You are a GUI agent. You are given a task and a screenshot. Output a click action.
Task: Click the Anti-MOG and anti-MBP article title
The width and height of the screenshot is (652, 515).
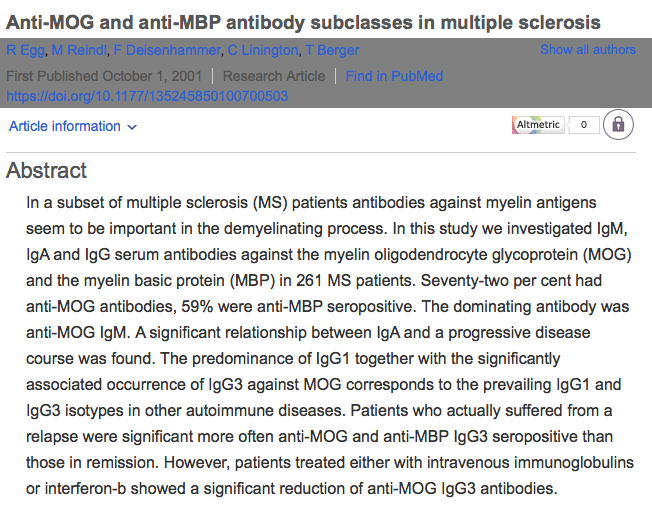click(x=304, y=21)
